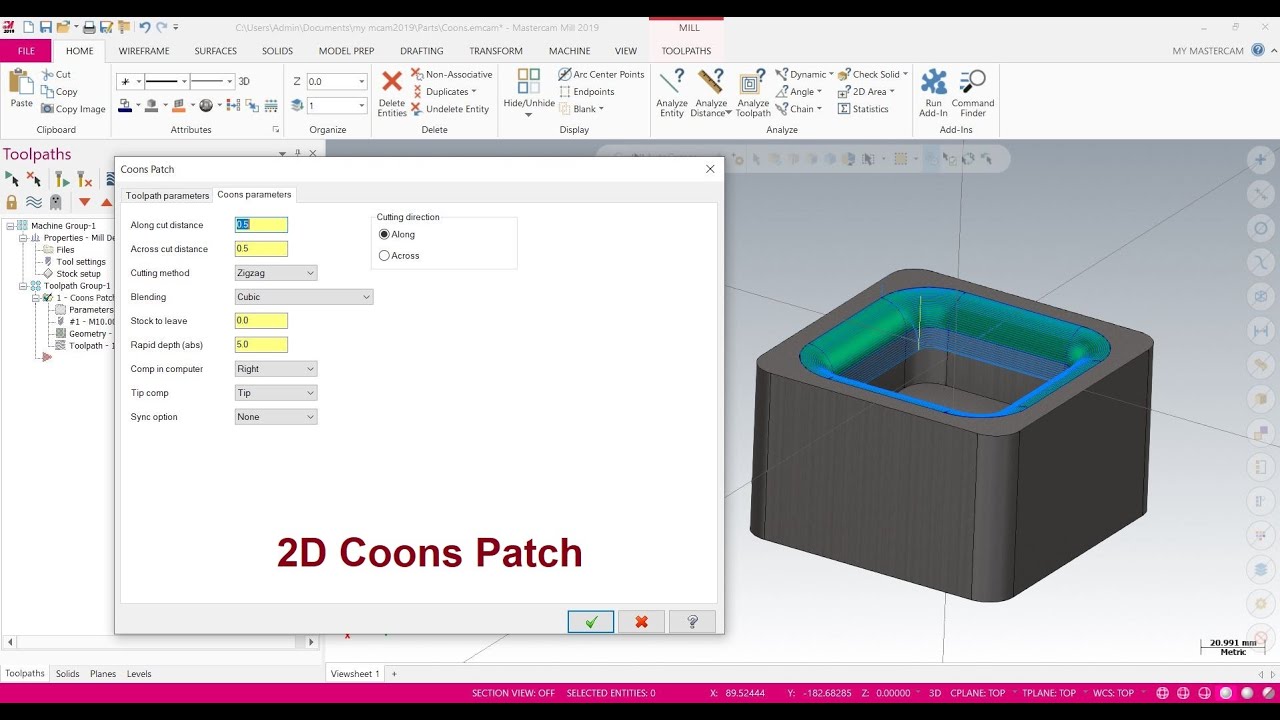Image resolution: width=1280 pixels, height=720 pixels.
Task: Select the Across cutting direction radio button
Action: tap(384, 256)
